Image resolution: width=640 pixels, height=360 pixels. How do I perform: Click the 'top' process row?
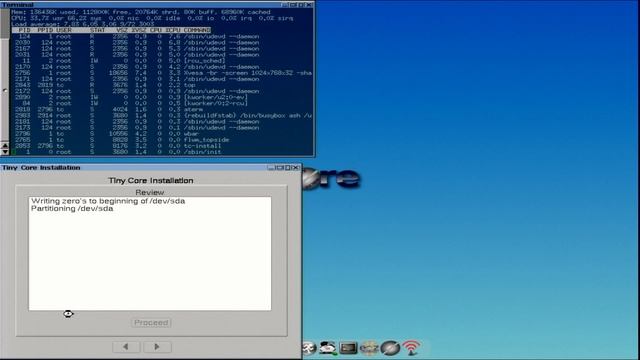tap(105, 85)
